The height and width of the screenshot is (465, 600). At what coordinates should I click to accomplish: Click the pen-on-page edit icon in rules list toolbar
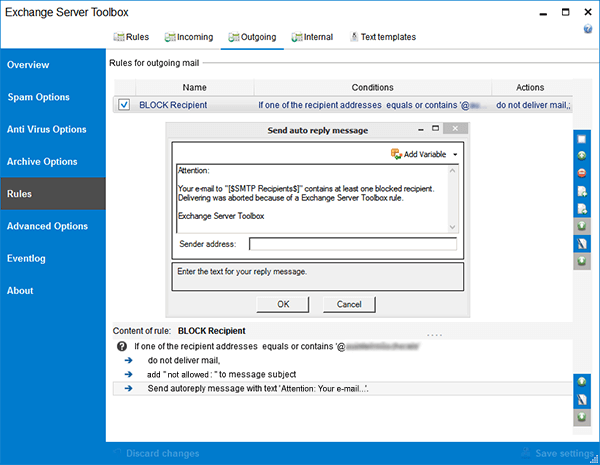pyautogui.click(x=582, y=244)
